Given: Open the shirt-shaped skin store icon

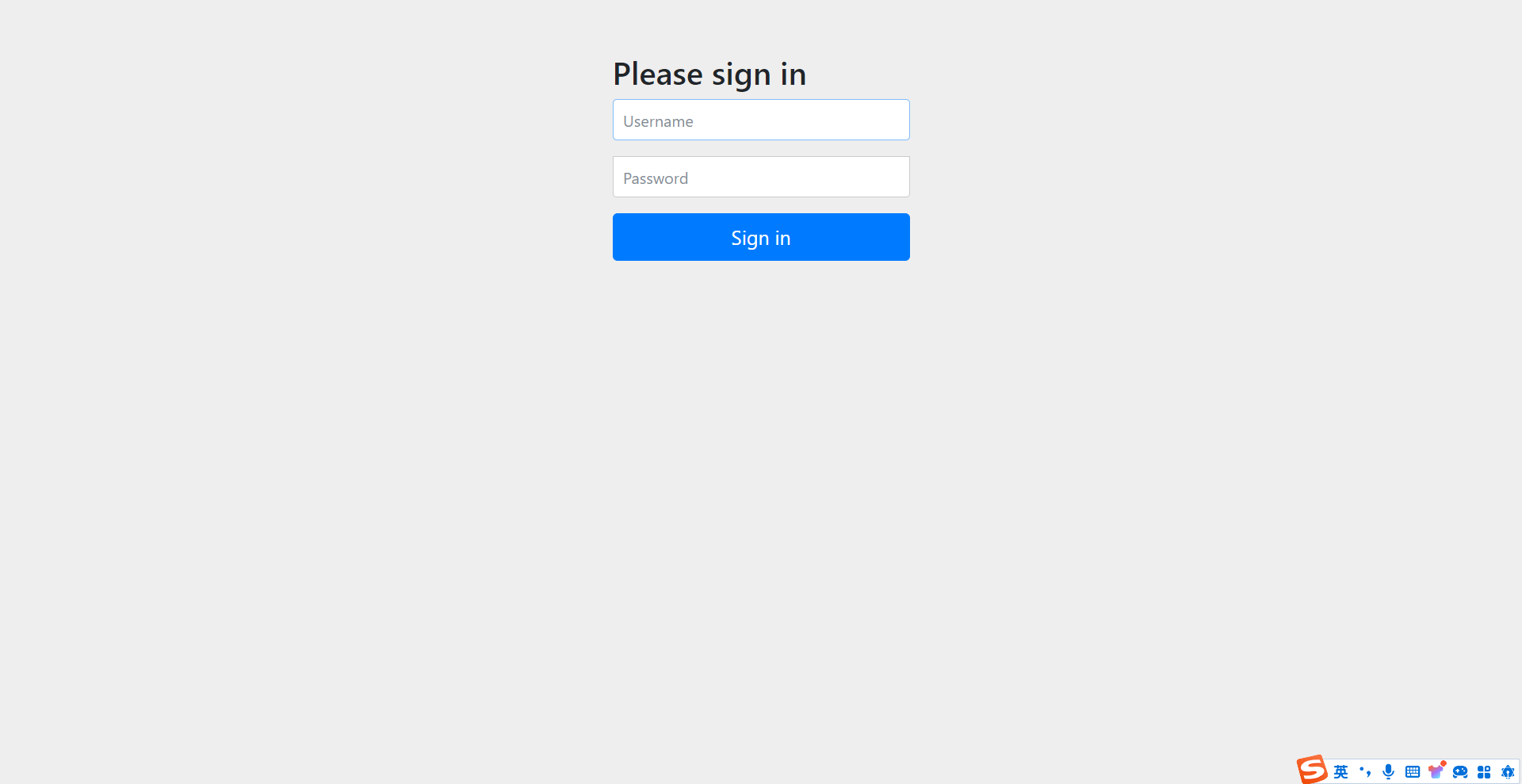Looking at the screenshot, I should pos(1436,772).
